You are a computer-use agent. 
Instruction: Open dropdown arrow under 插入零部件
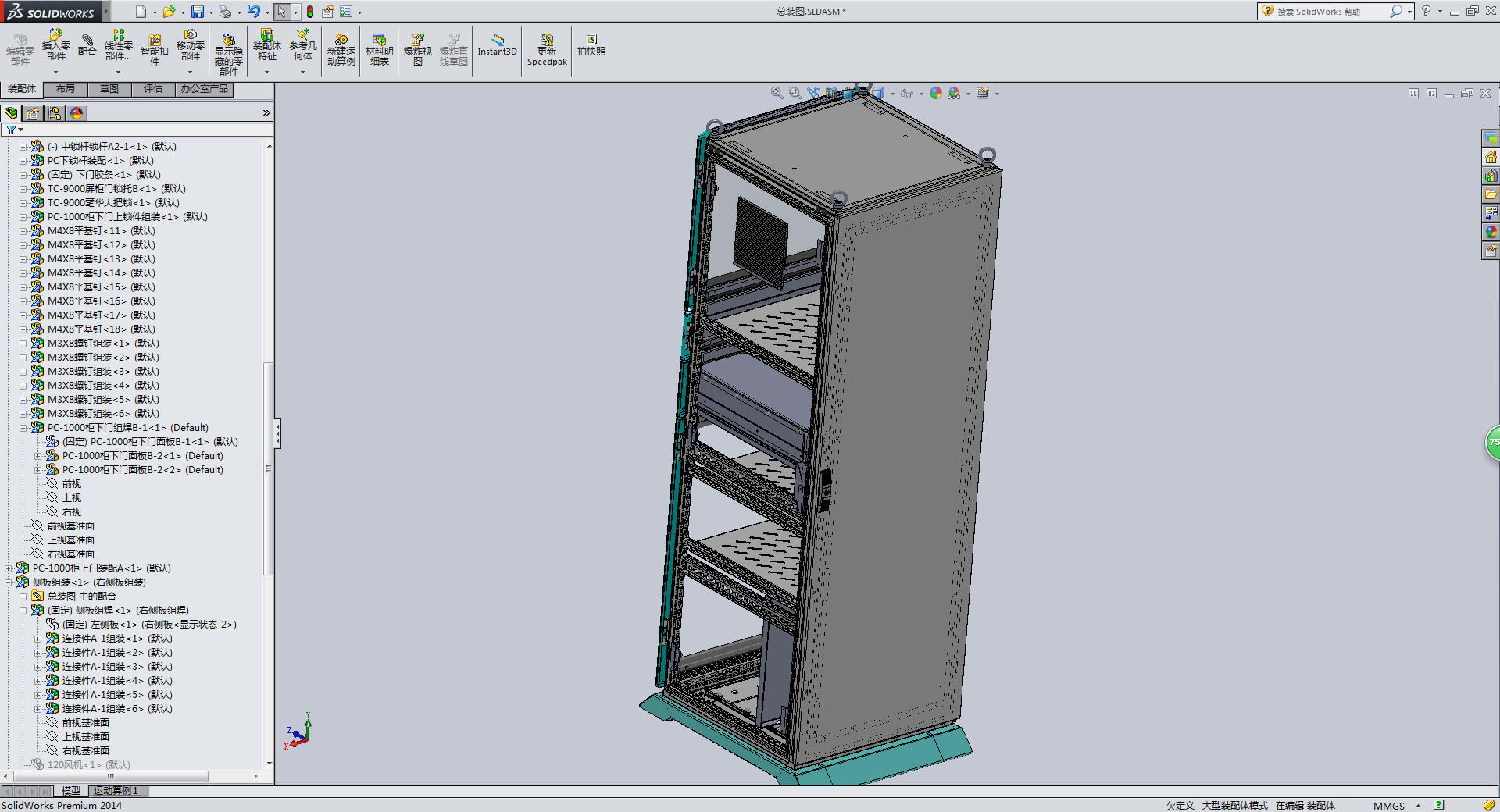point(55,72)
